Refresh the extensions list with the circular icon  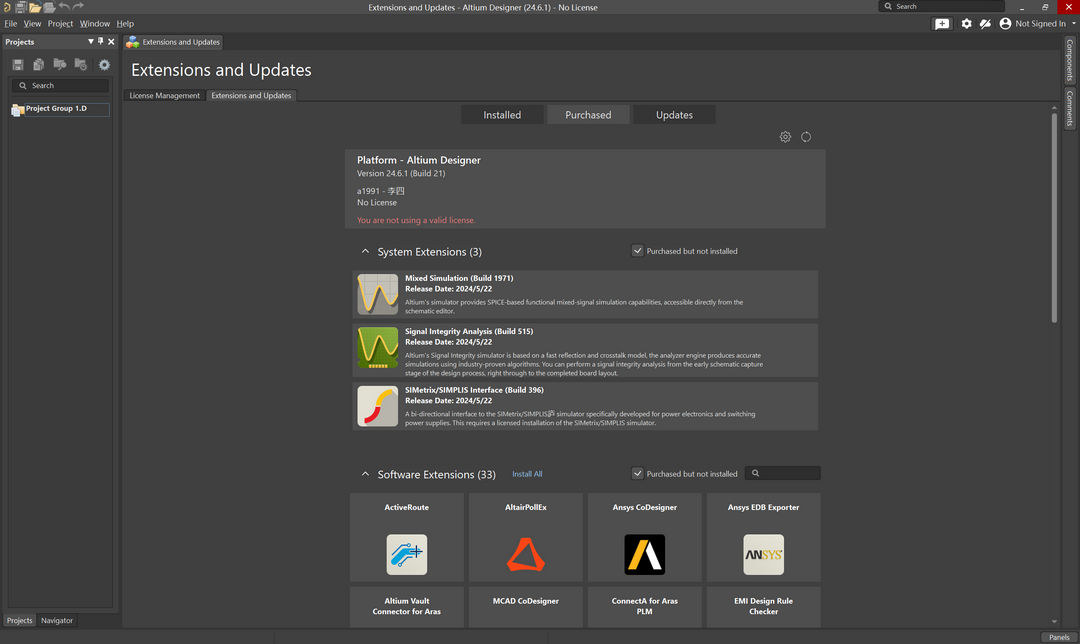[806, 136]
